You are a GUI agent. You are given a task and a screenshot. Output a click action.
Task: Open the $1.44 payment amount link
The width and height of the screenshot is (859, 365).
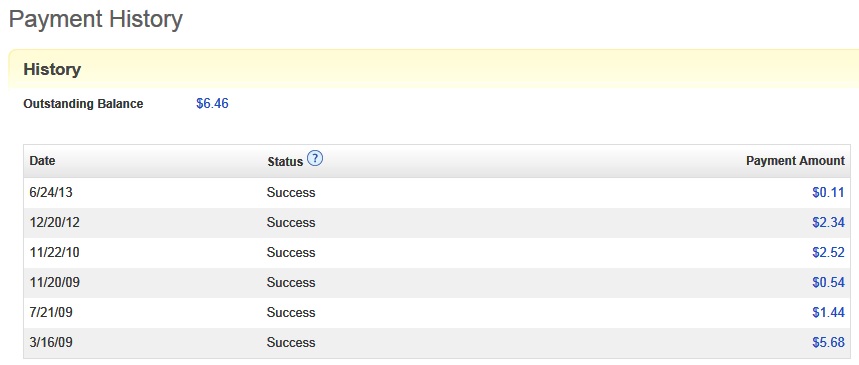[x=828, y=313]
